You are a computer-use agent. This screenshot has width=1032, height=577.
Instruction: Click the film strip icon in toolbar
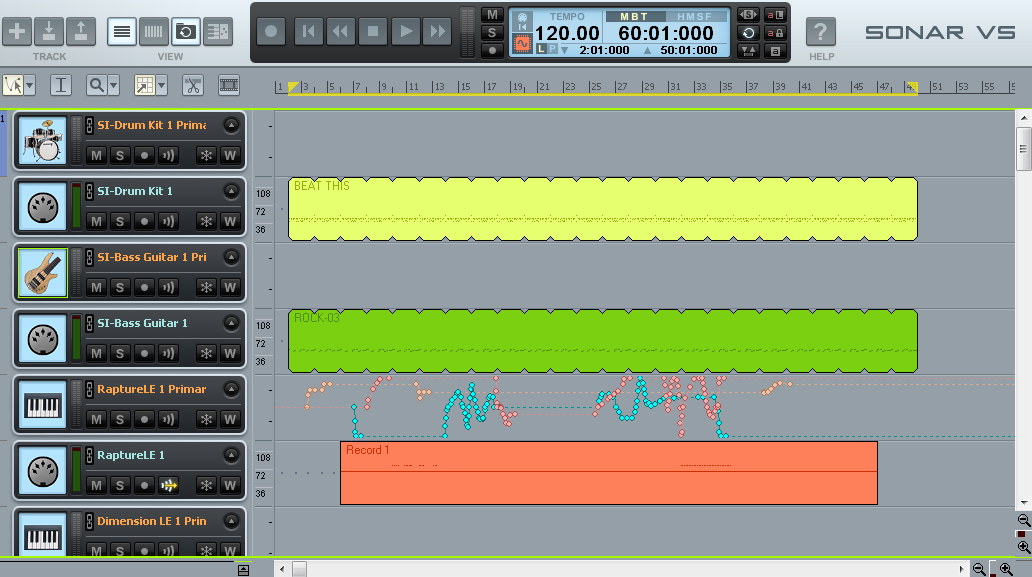(229, 85)
